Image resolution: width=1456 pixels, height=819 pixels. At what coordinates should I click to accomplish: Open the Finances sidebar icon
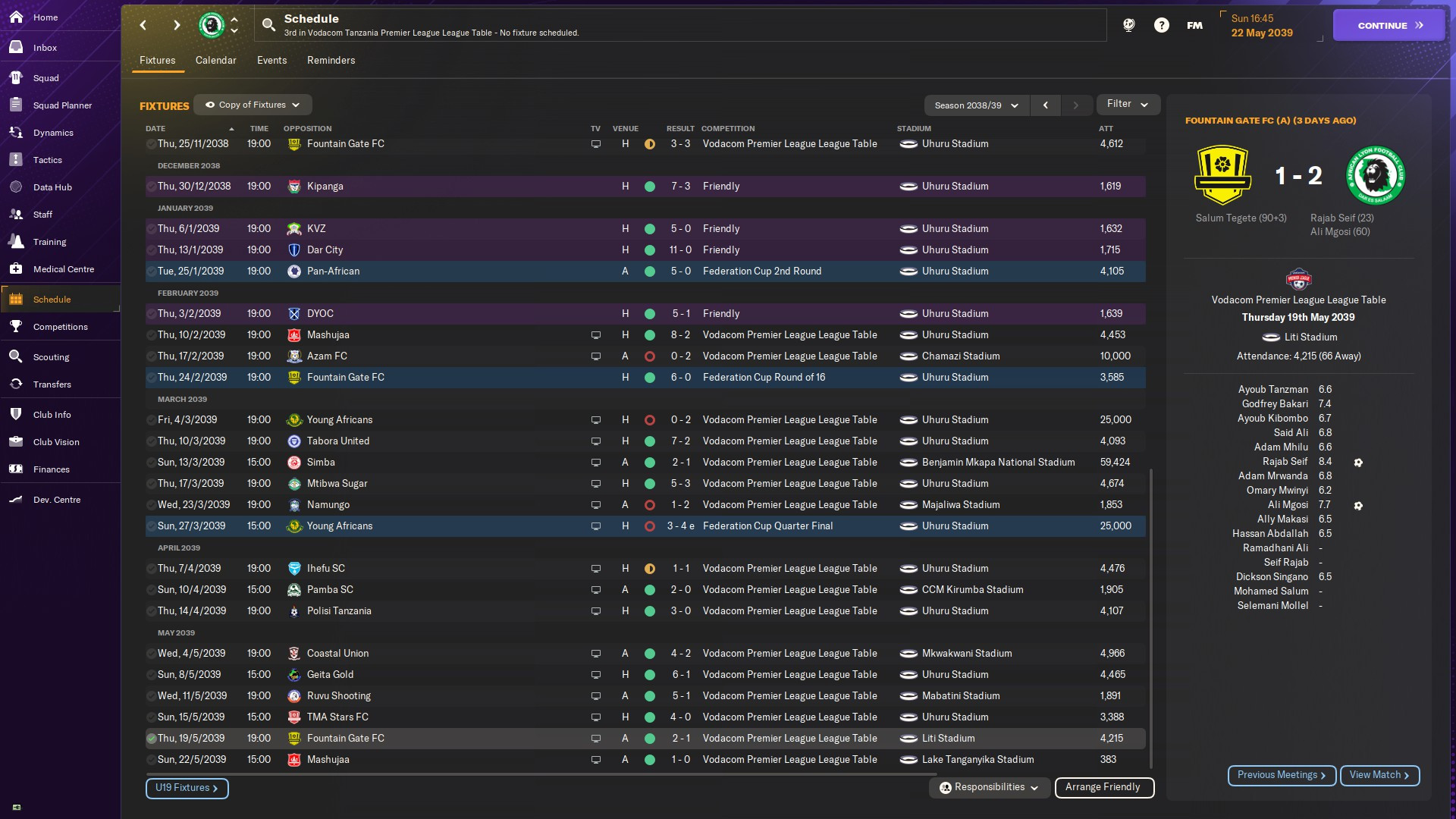pos(16,469)
